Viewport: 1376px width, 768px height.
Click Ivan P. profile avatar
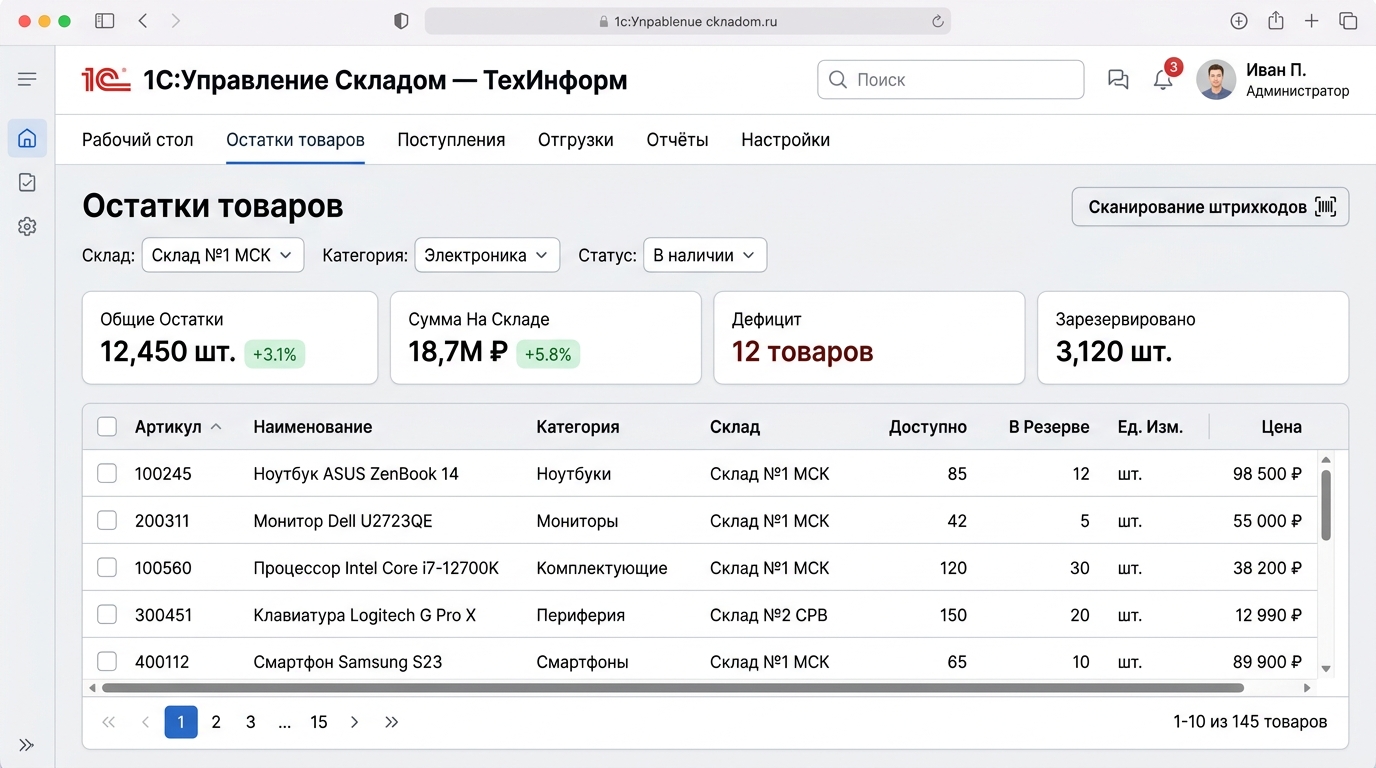click(1216, 80)
